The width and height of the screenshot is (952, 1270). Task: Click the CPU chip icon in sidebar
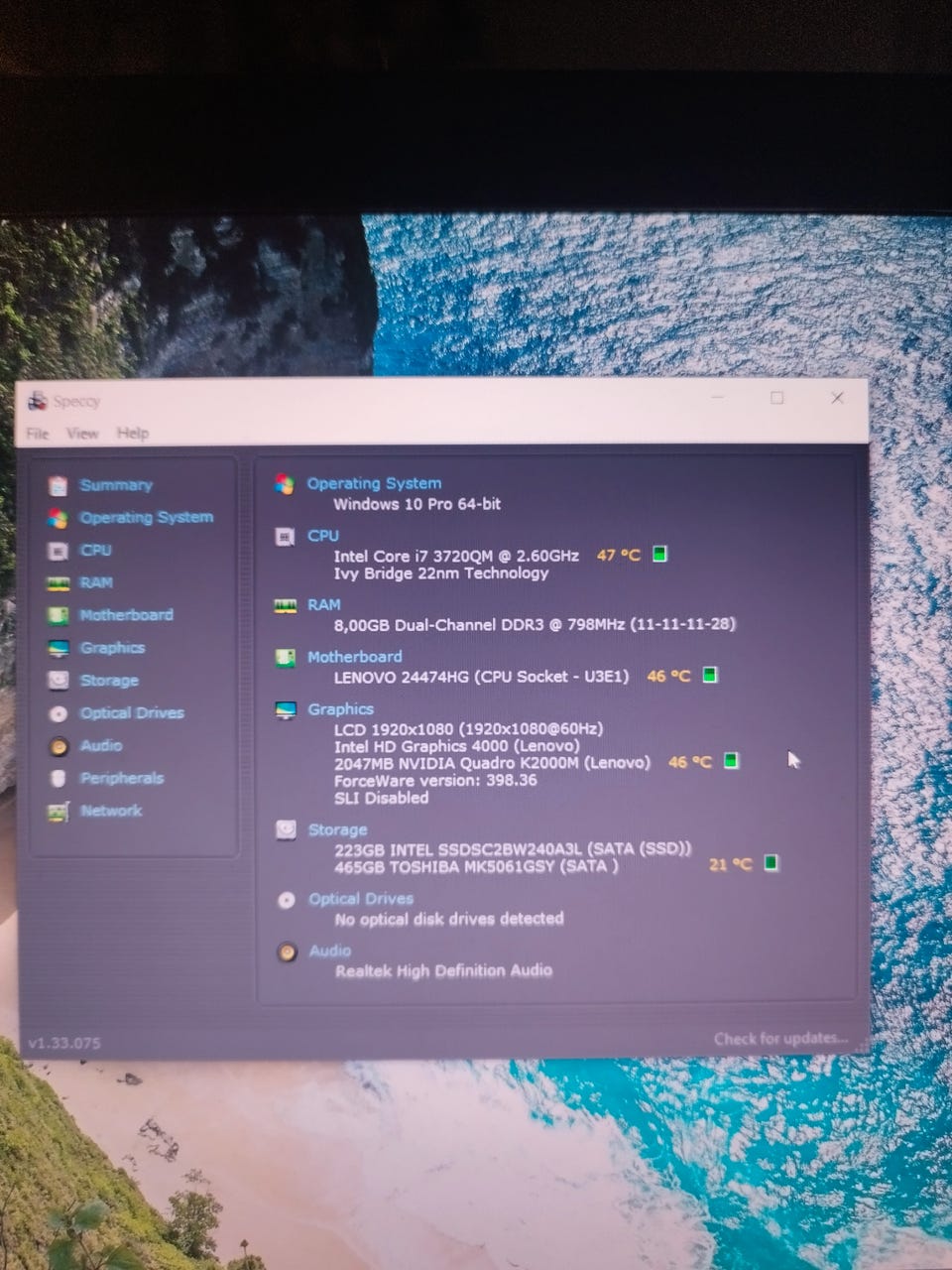(x=59, y=551)
